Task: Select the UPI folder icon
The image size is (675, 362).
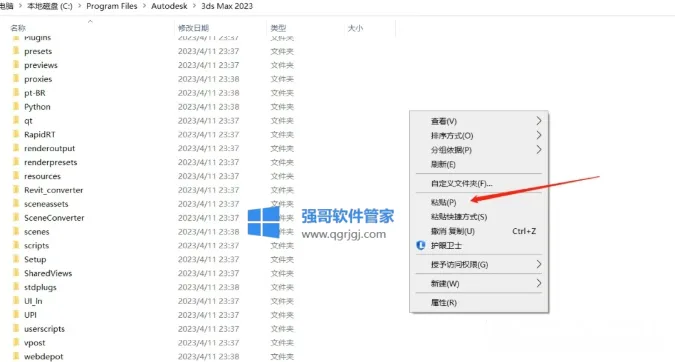Action: 16,314
